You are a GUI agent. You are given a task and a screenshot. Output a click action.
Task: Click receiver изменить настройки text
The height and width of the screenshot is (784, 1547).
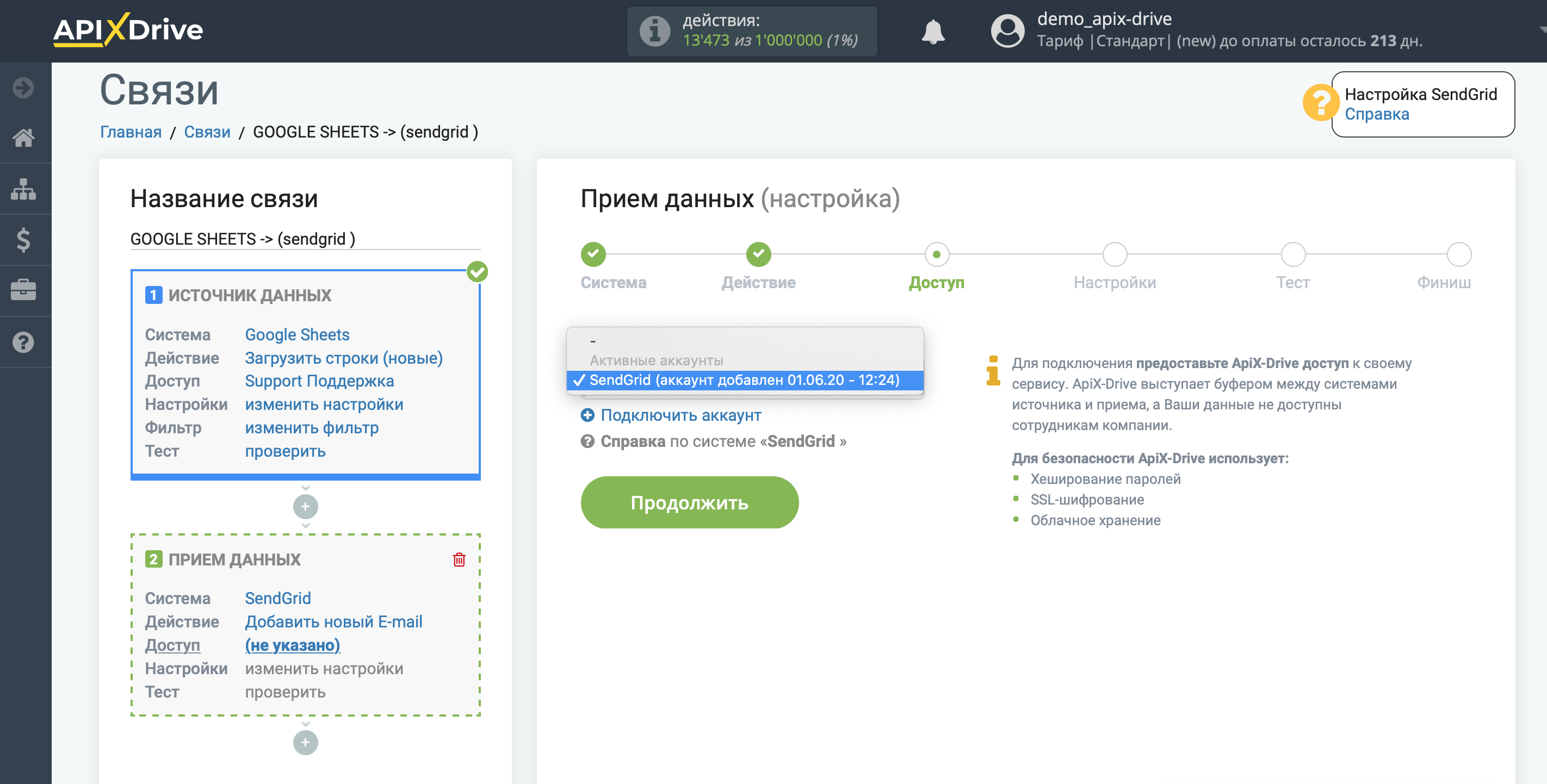[x=324, y=669]
